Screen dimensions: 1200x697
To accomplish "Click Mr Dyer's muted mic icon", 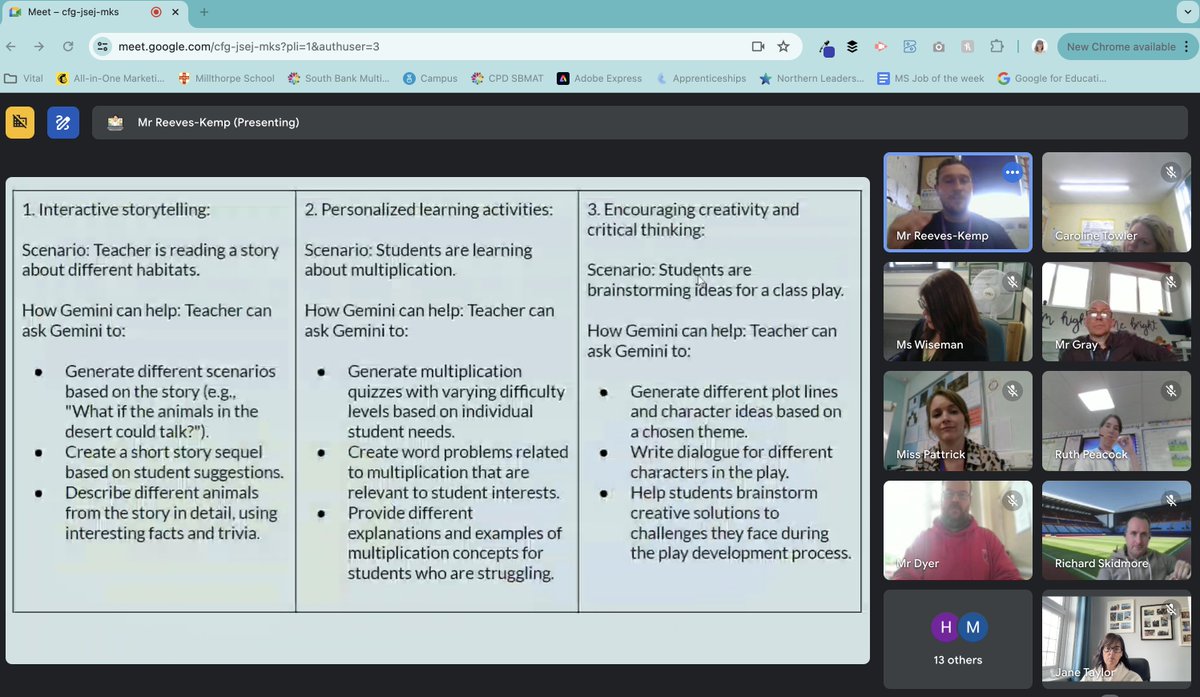I will [1012, 500].
